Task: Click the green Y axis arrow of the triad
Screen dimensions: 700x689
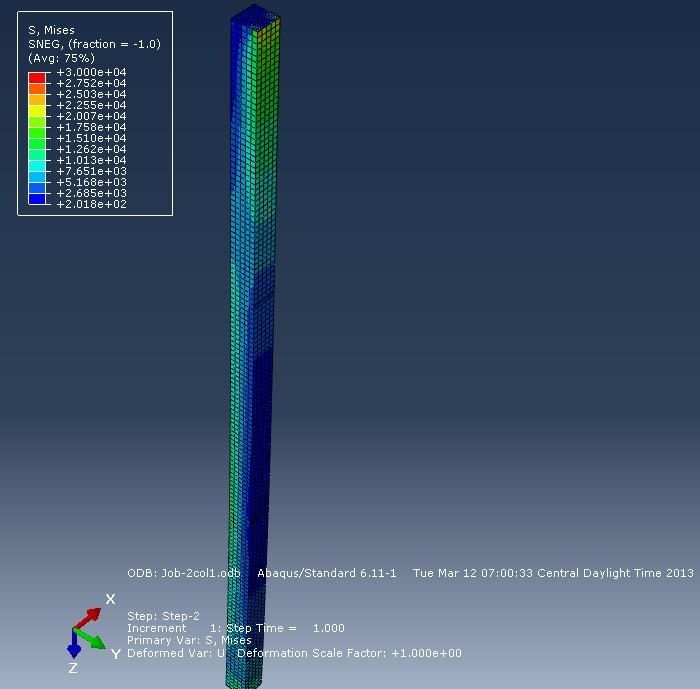Action: [x=93, y=639]
